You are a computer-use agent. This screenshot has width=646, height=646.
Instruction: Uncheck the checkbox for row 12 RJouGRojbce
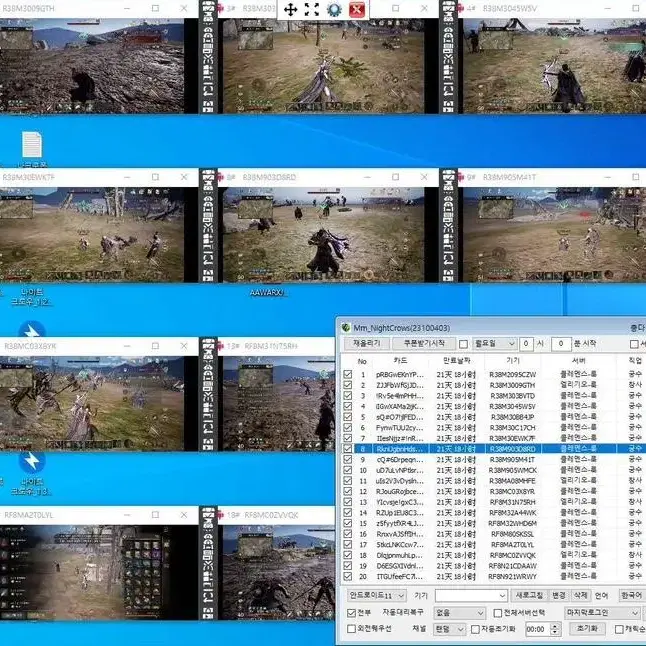(348, 491)
